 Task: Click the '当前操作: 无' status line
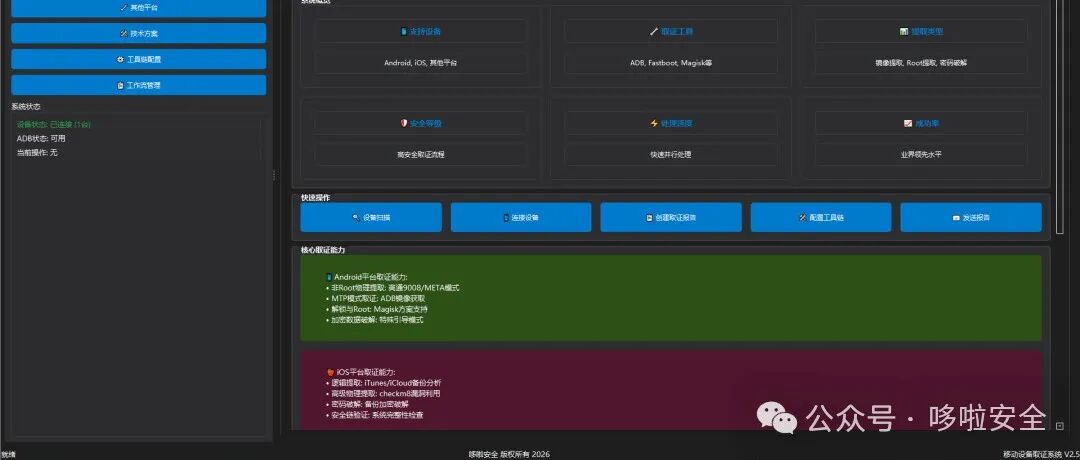pyautogui.click(x=37, y=152)
